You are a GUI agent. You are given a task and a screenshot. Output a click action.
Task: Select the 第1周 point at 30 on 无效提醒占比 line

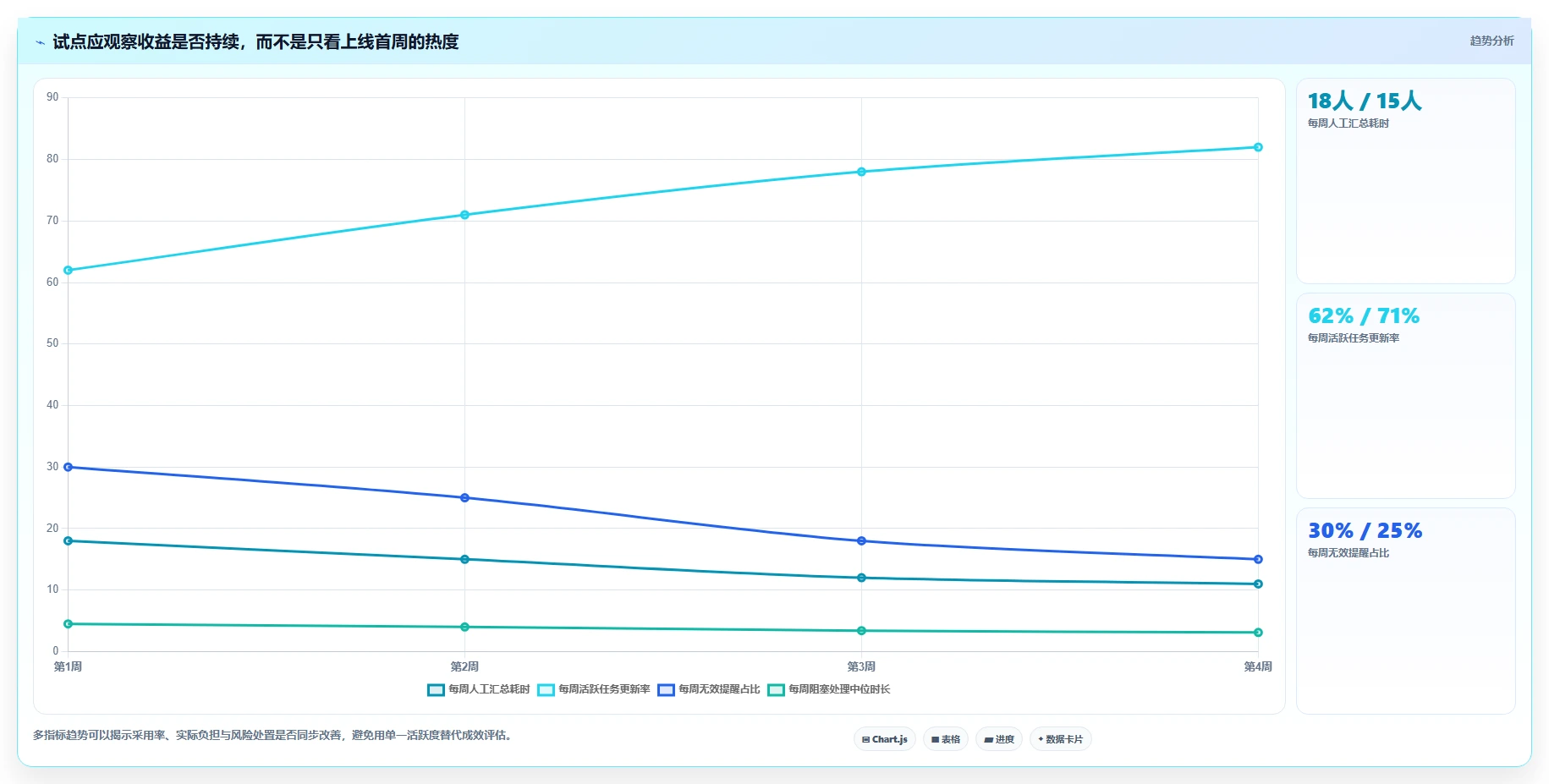[69, 467]
